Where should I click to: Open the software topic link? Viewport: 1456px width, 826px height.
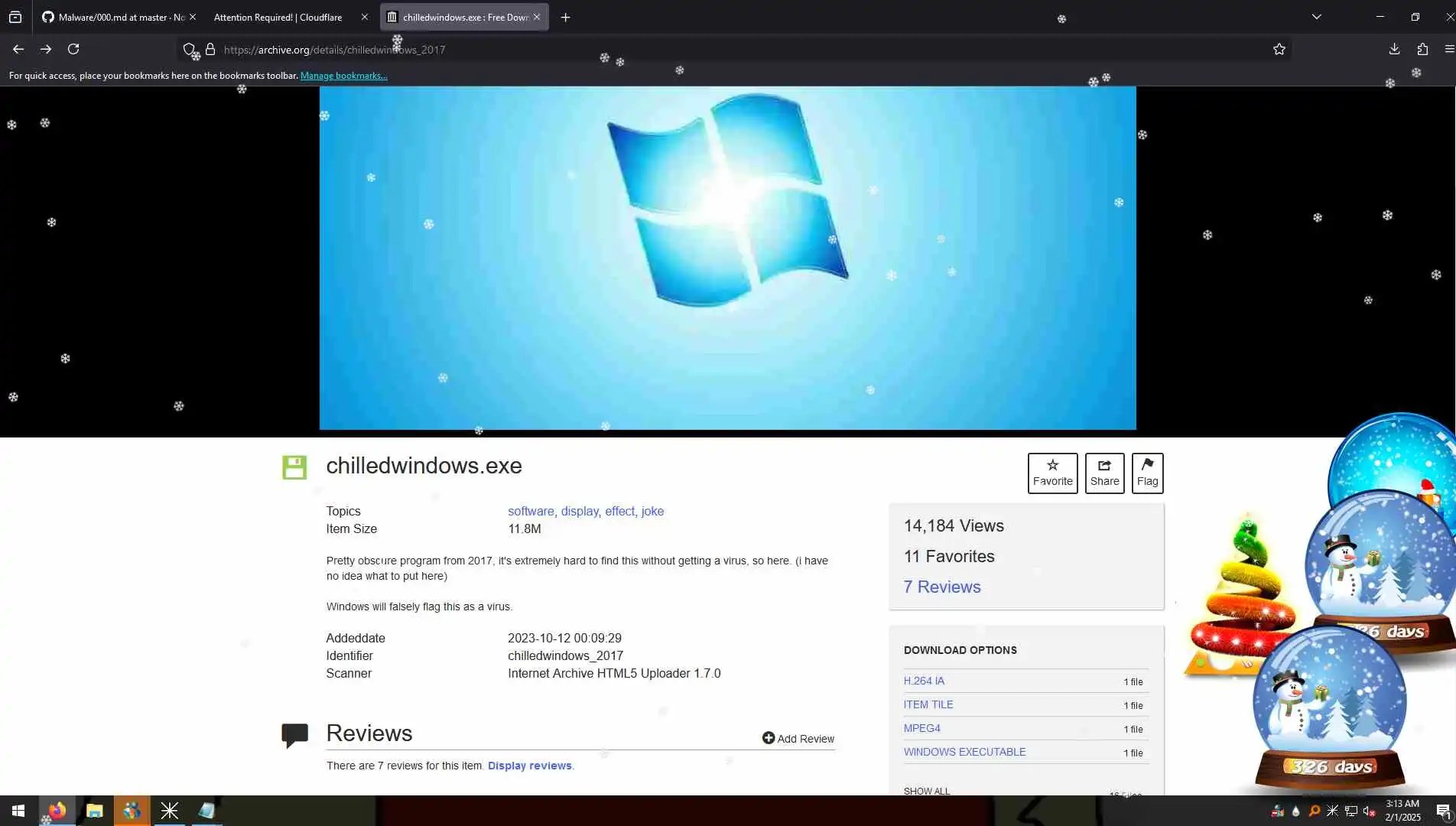(531, 511)
